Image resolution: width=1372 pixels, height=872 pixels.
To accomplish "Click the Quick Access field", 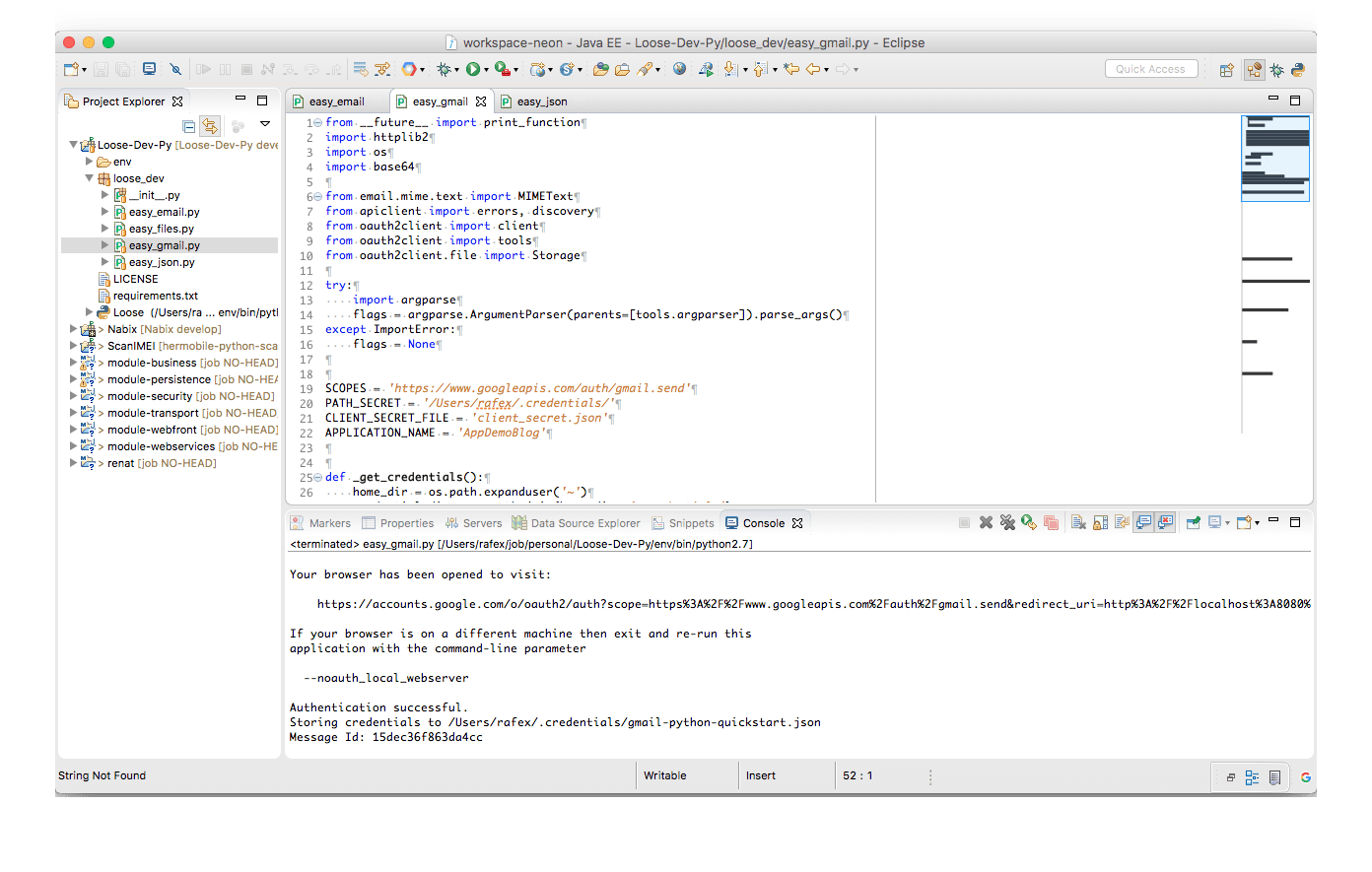I will tap(1151, 68).
